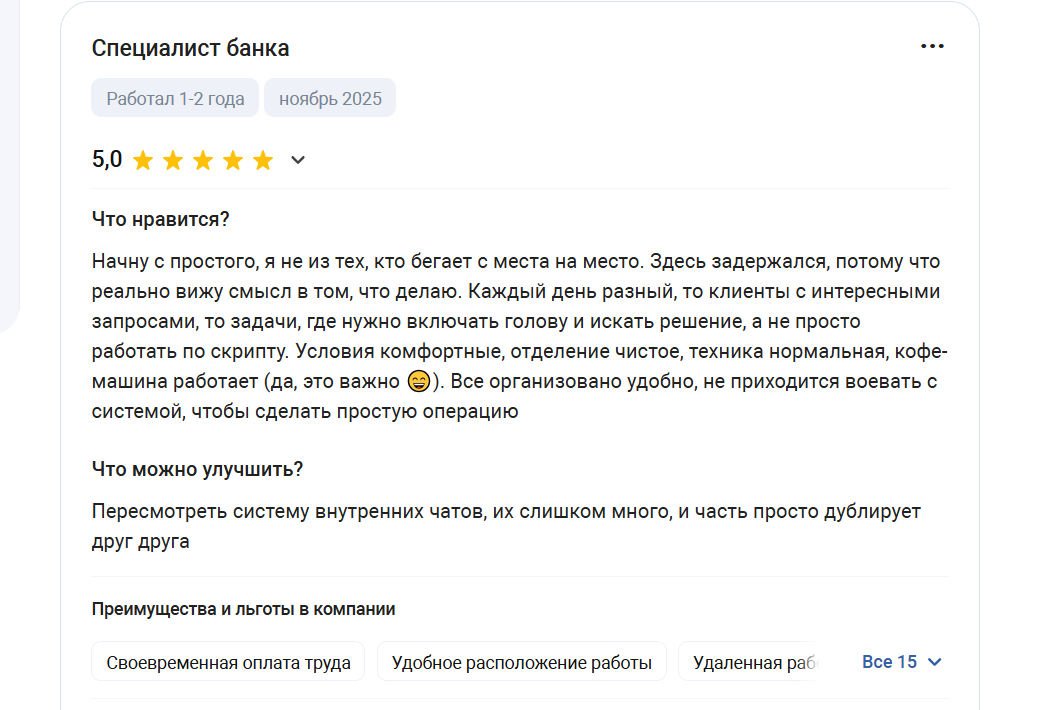
Task: Select 'Удобное расположение работы' benefit chip
Action: click(x=521, y=662)
